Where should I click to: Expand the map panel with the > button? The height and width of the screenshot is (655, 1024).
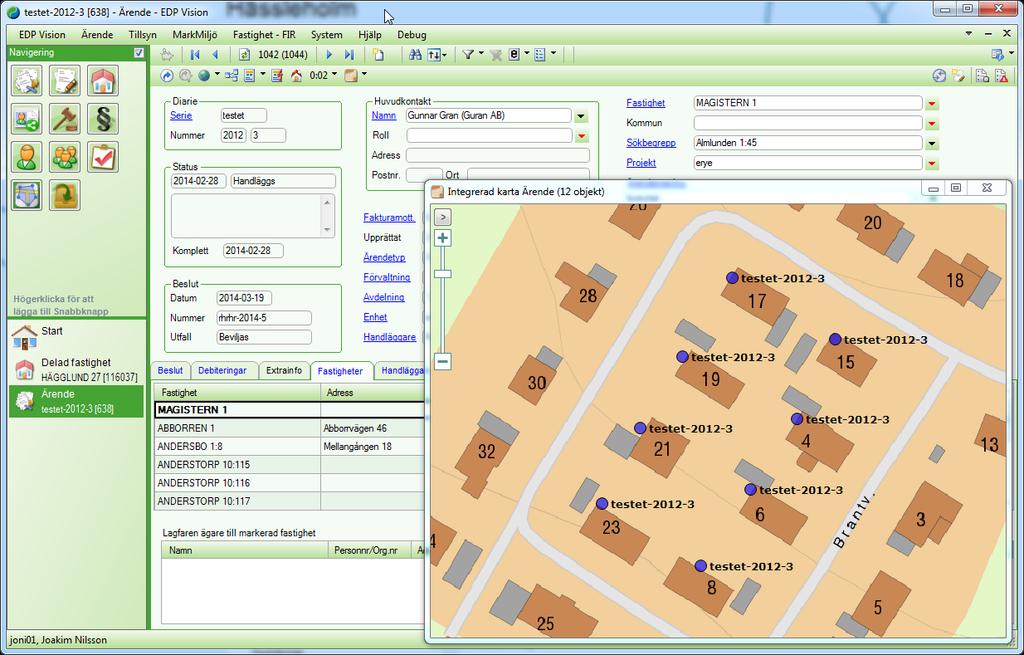442,217
